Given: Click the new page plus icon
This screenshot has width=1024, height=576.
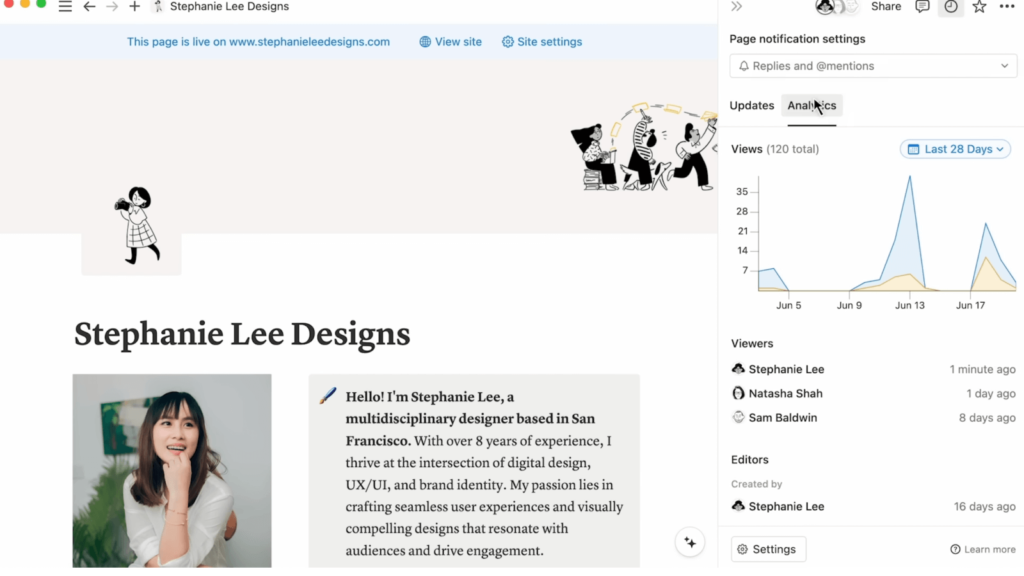Looking at the screenshot, I should 134,7.
